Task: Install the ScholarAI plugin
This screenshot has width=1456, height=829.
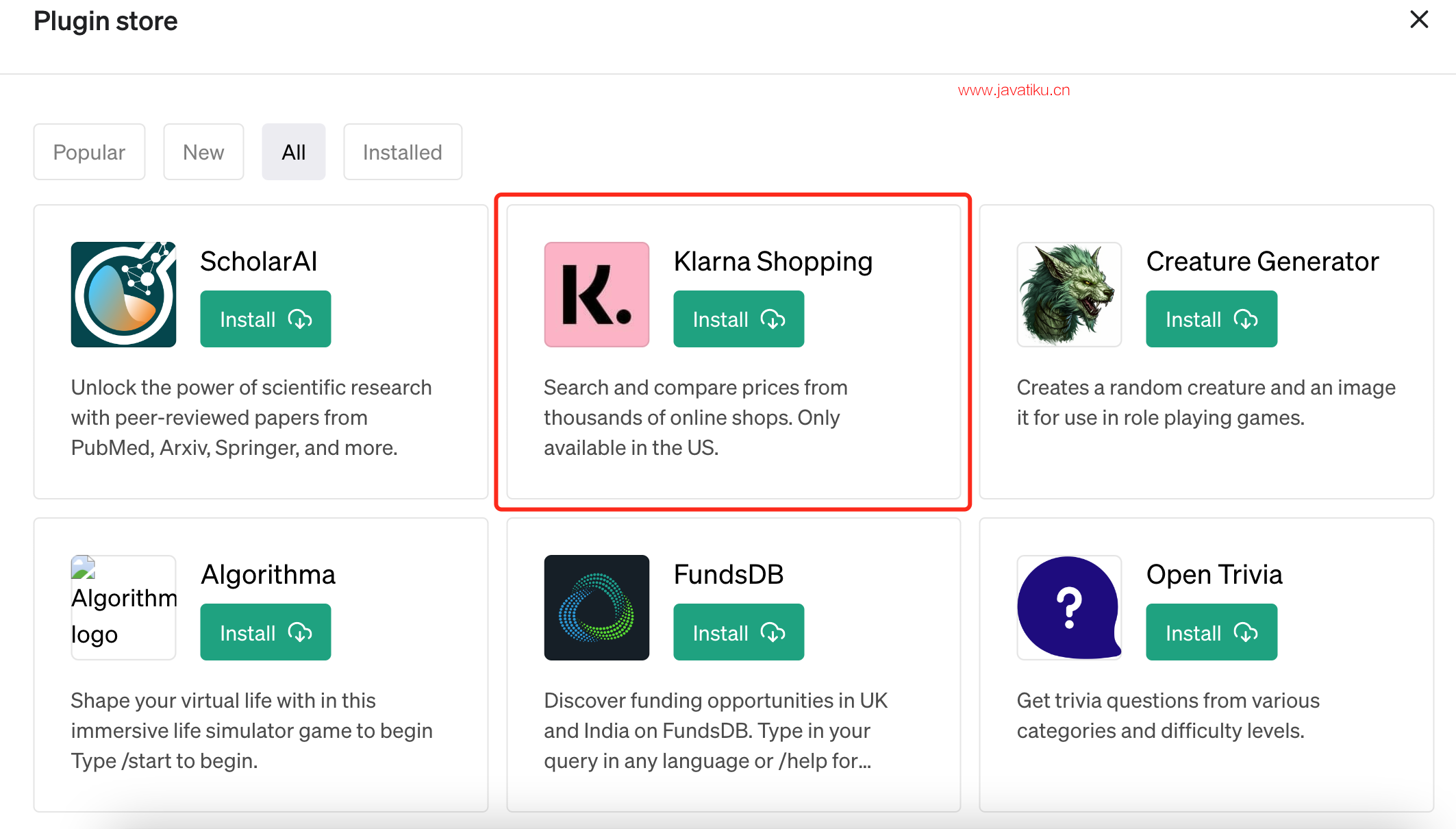Action: click(266, 319)
